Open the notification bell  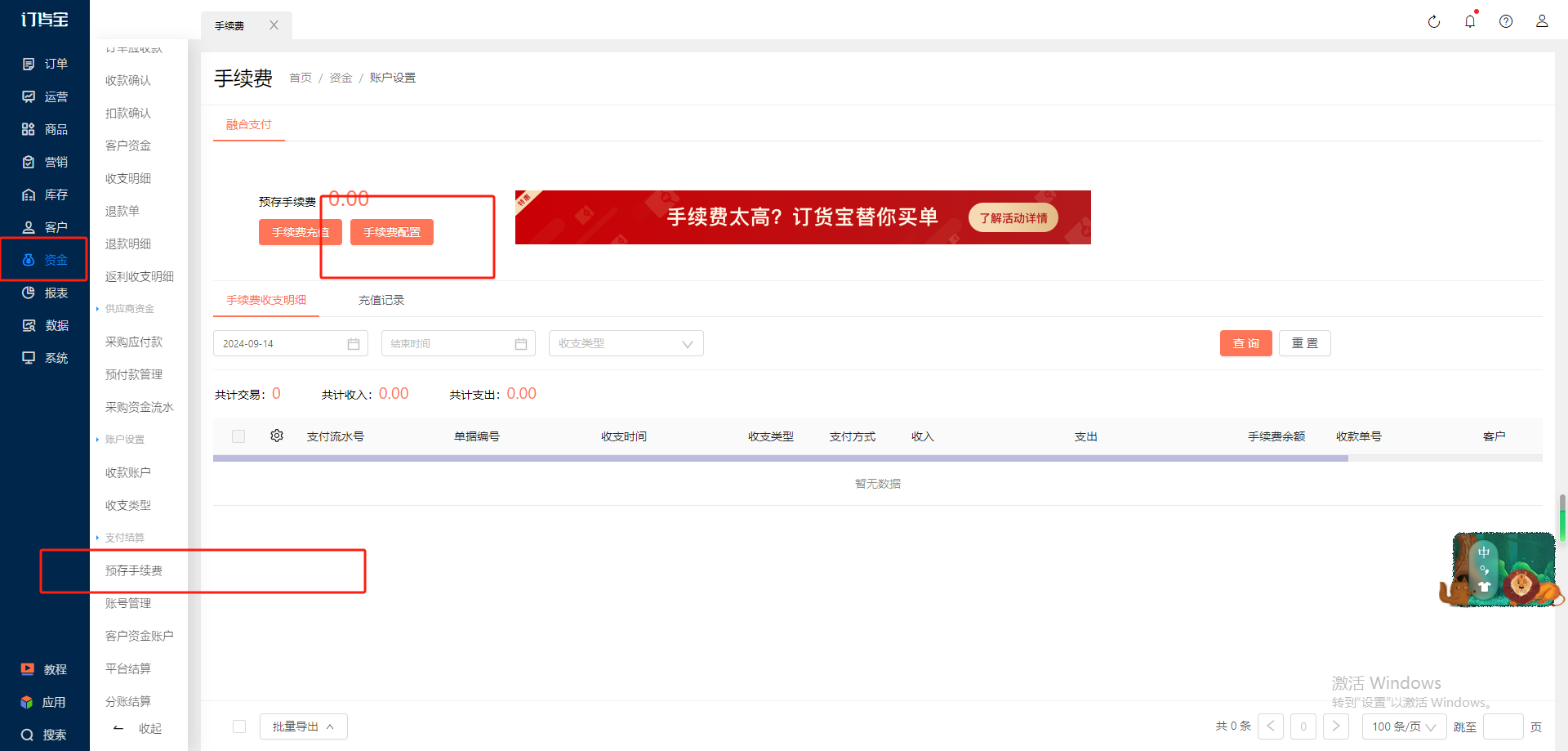click(x=1470, y=21)
